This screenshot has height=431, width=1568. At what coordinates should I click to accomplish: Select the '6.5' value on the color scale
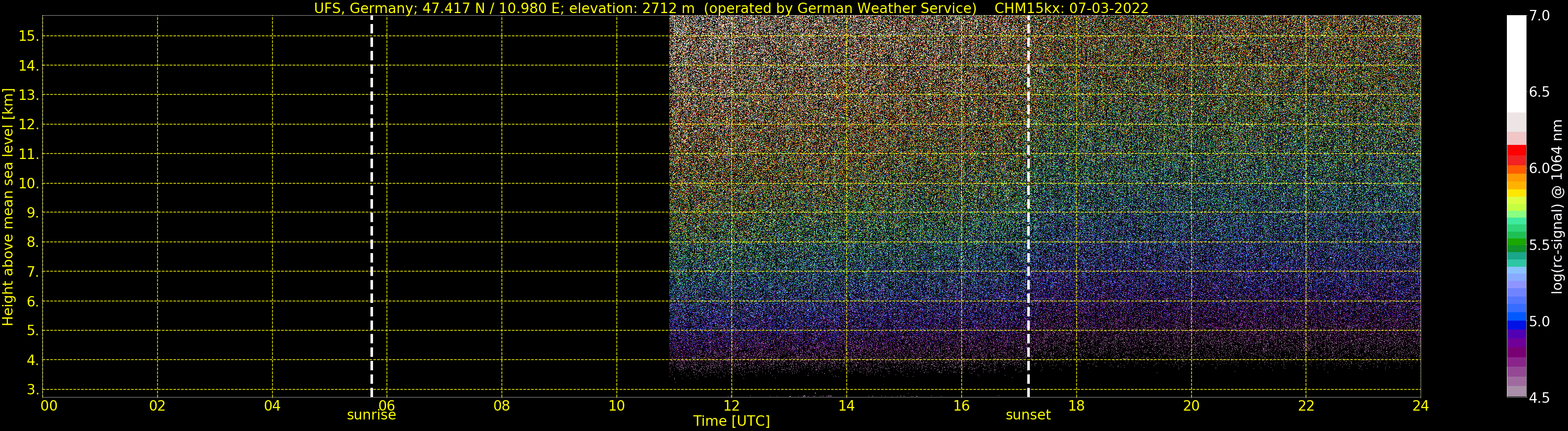click(1539, 92)
